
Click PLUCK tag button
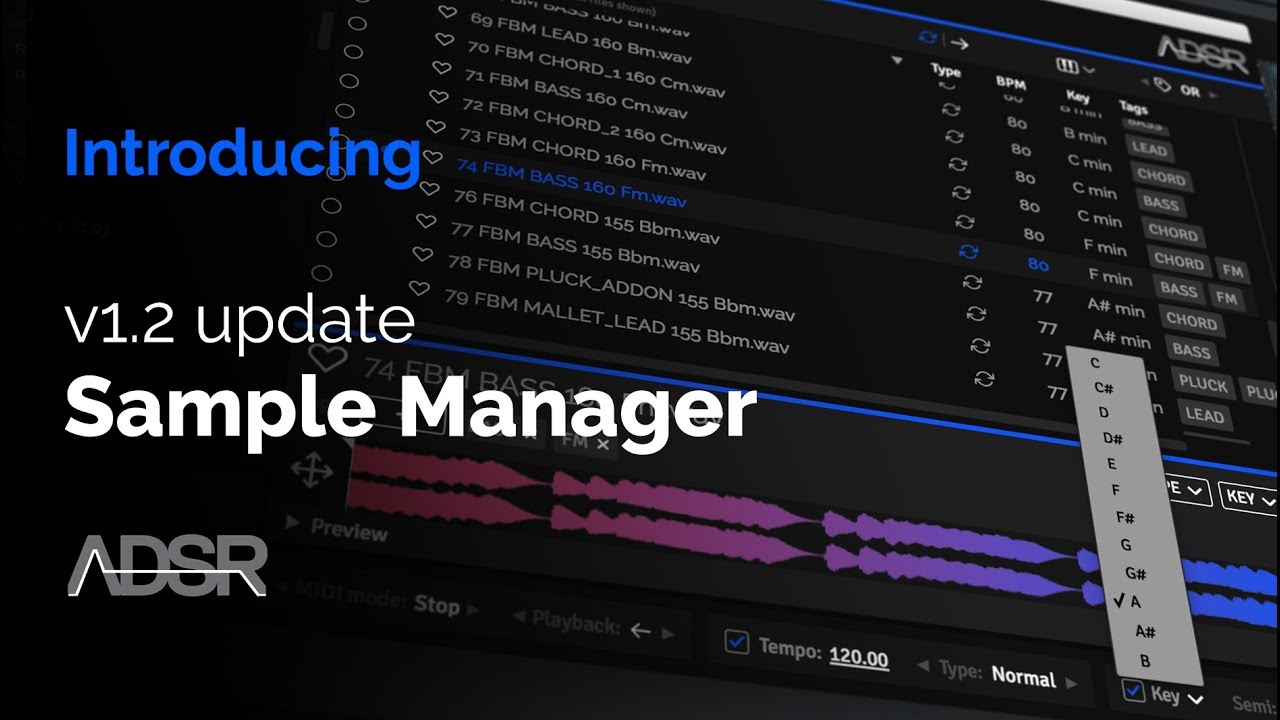(x=1203, y=384)
